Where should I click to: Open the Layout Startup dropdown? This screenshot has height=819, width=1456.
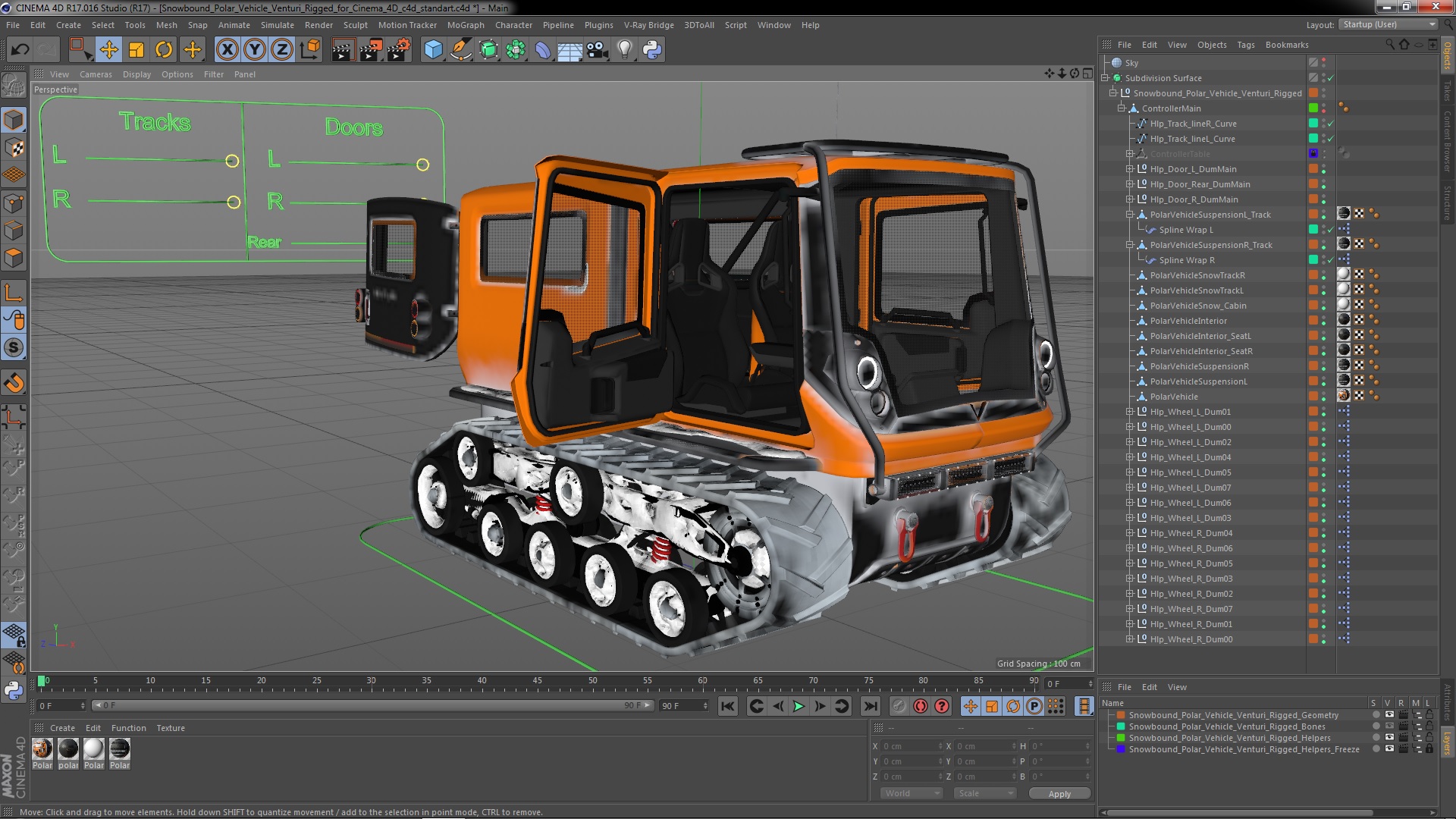(1388, 25)
